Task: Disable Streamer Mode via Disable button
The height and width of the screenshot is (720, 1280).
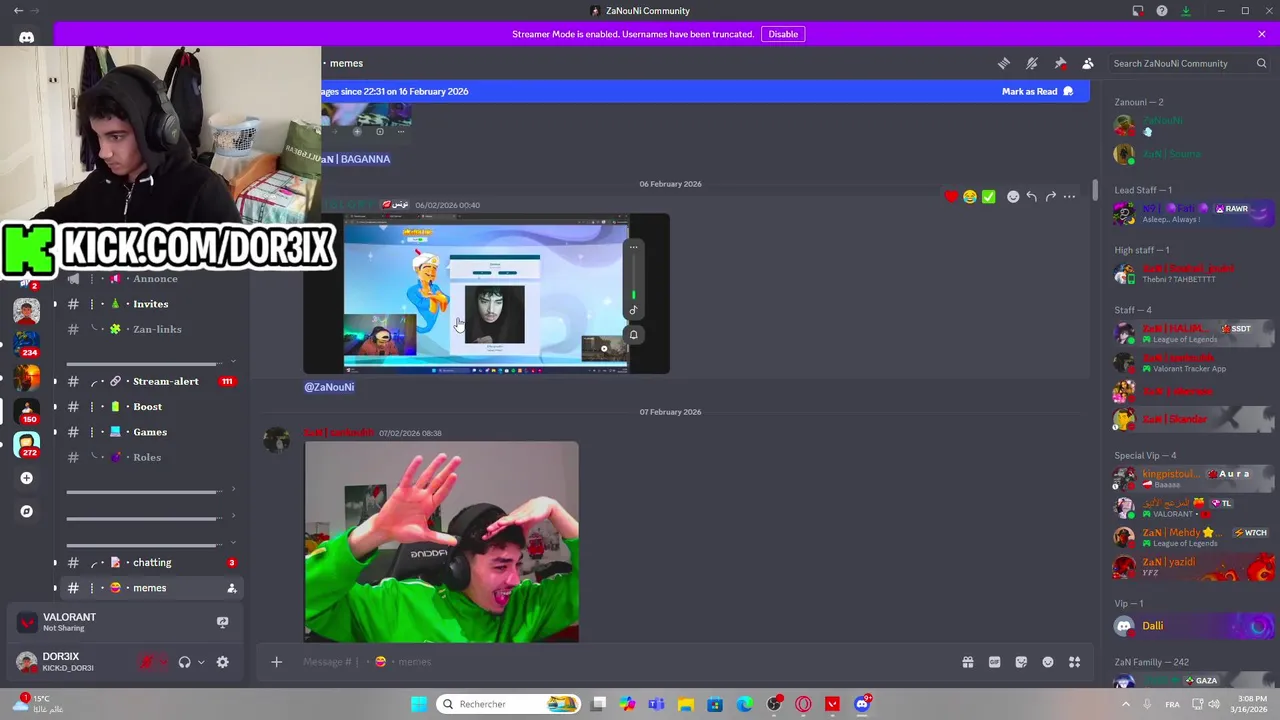Action: (783, 34)
